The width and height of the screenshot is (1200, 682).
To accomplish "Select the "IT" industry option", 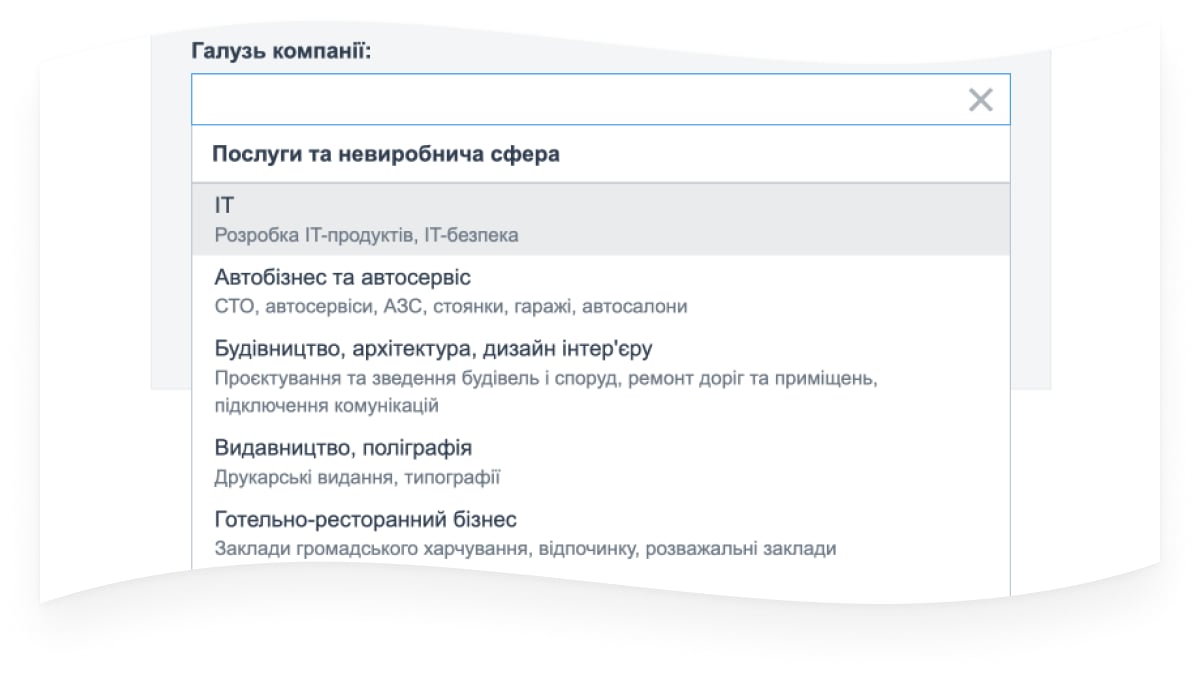I will (224, 206).
